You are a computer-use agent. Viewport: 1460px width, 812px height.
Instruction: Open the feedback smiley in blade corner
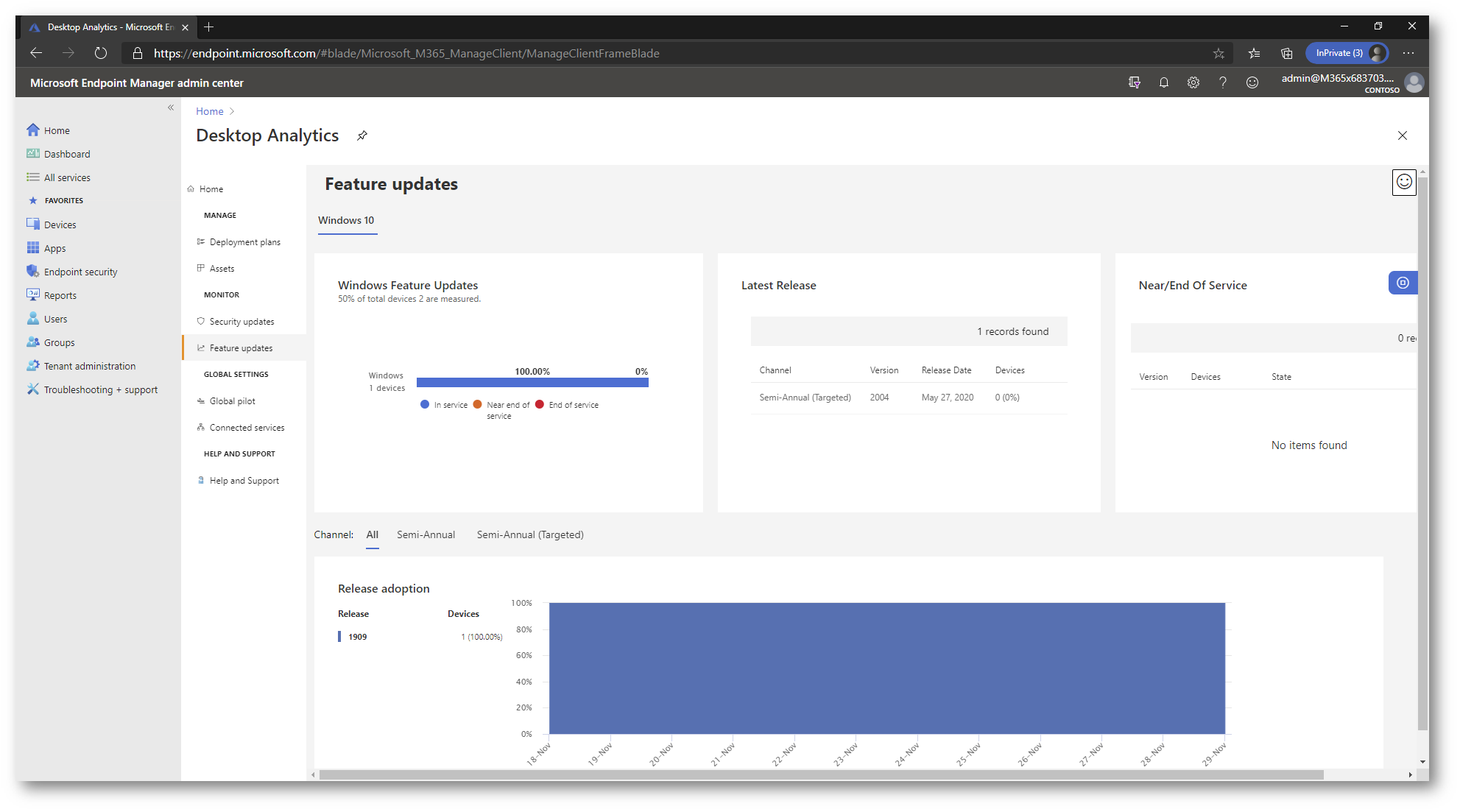coord(1404,182)
